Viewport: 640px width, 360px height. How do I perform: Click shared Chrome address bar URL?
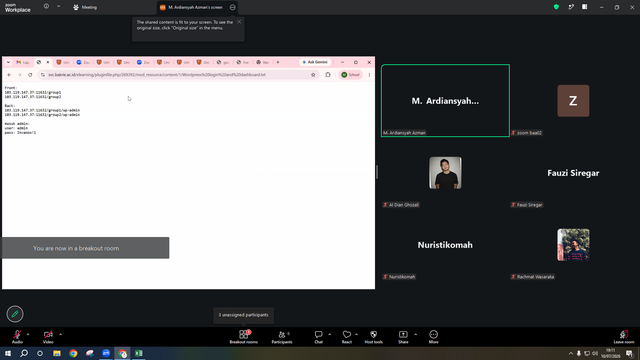tap(157, 75)
